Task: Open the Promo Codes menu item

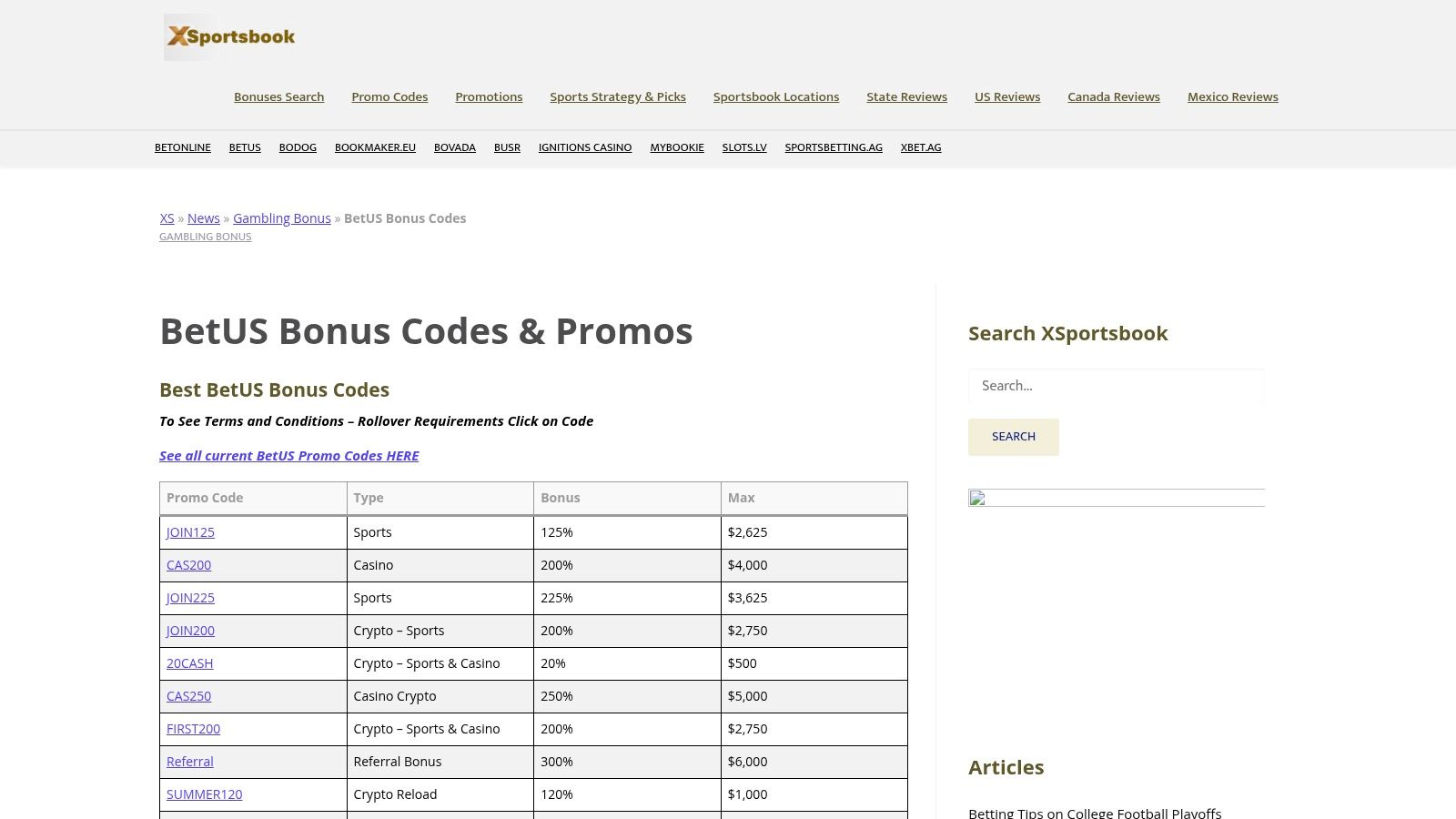Action: coord(389,96)
